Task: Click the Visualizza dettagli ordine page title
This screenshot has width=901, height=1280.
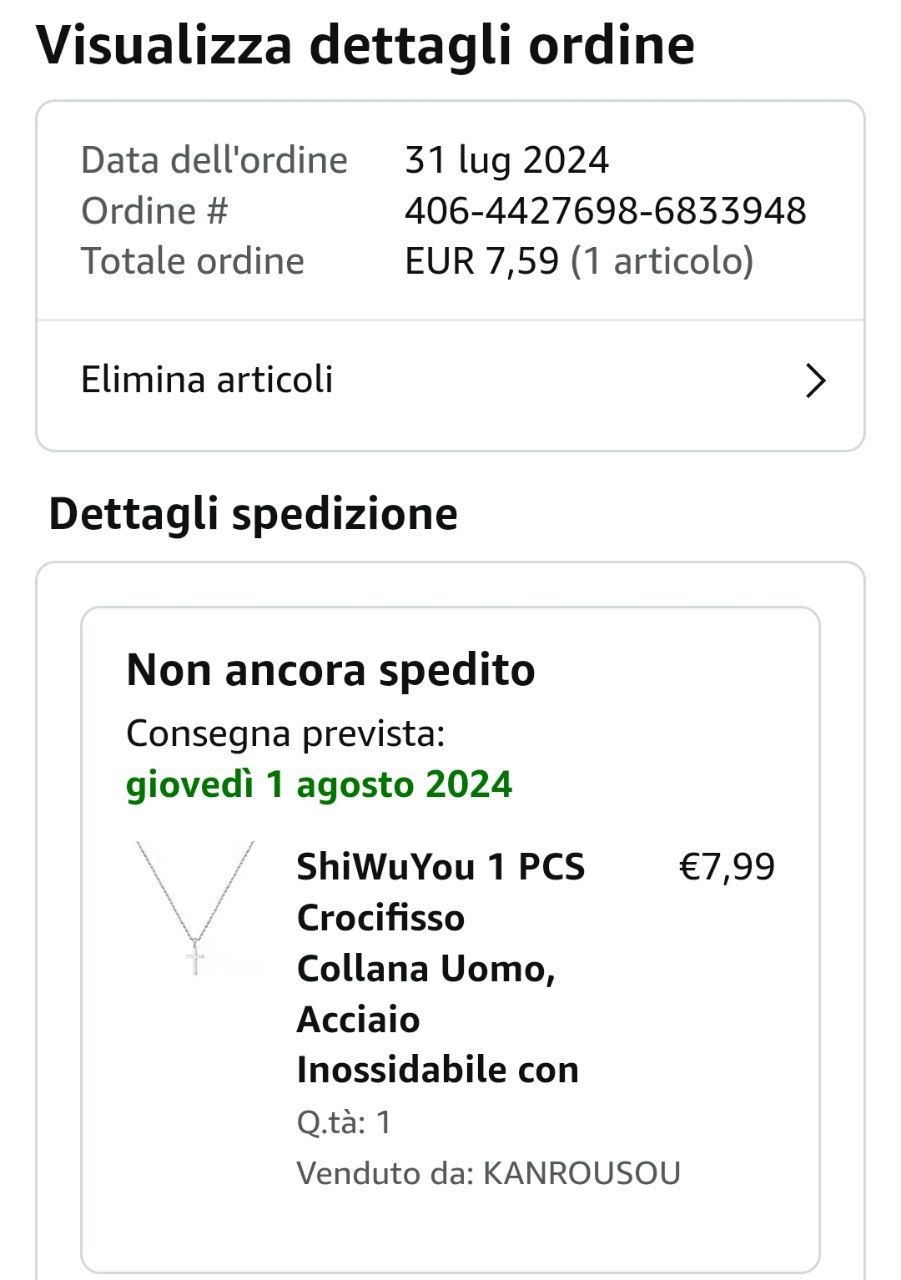Action: pos(365,45)
